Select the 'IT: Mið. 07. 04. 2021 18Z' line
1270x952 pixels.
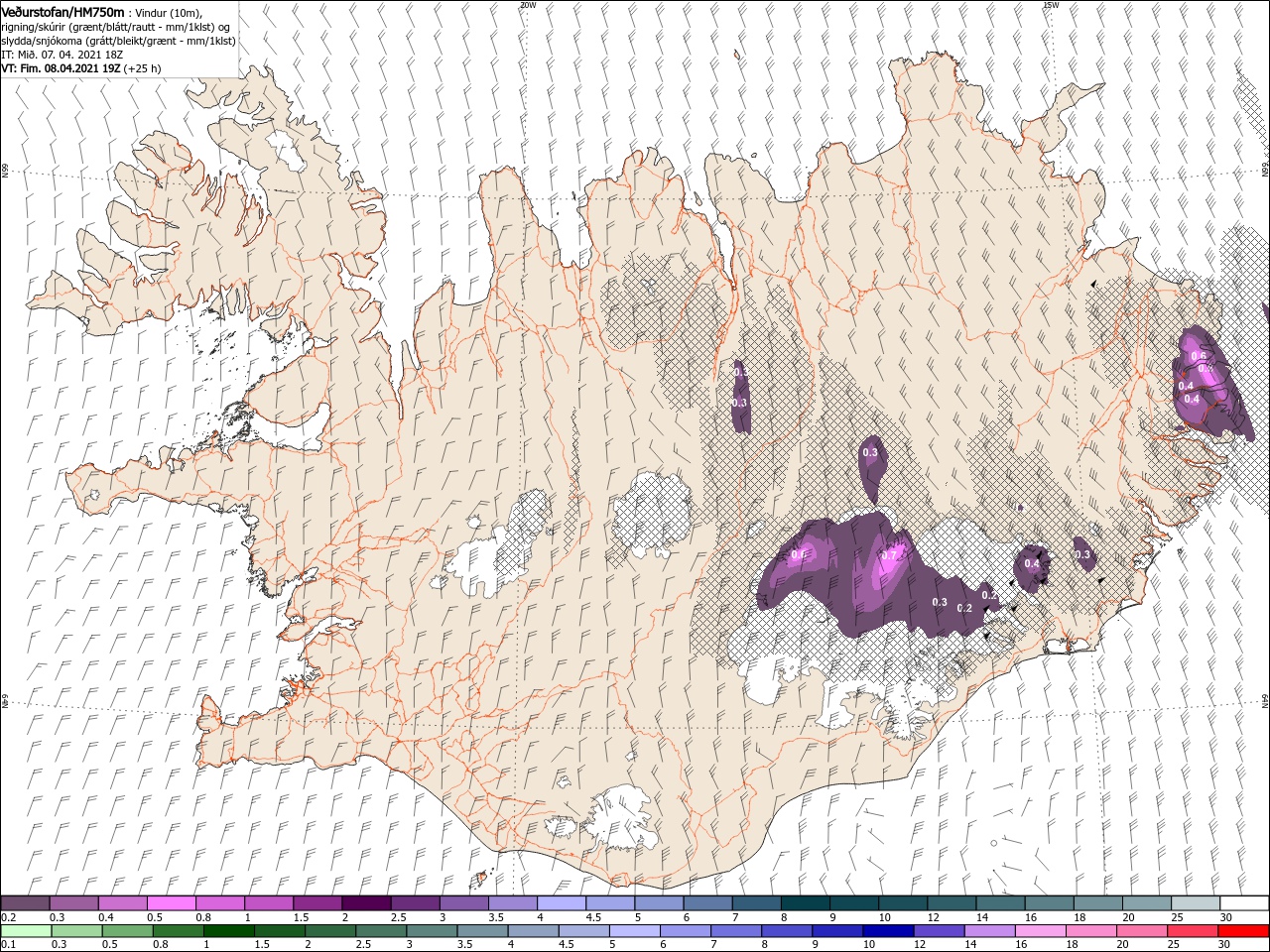[x=63, y=55]
